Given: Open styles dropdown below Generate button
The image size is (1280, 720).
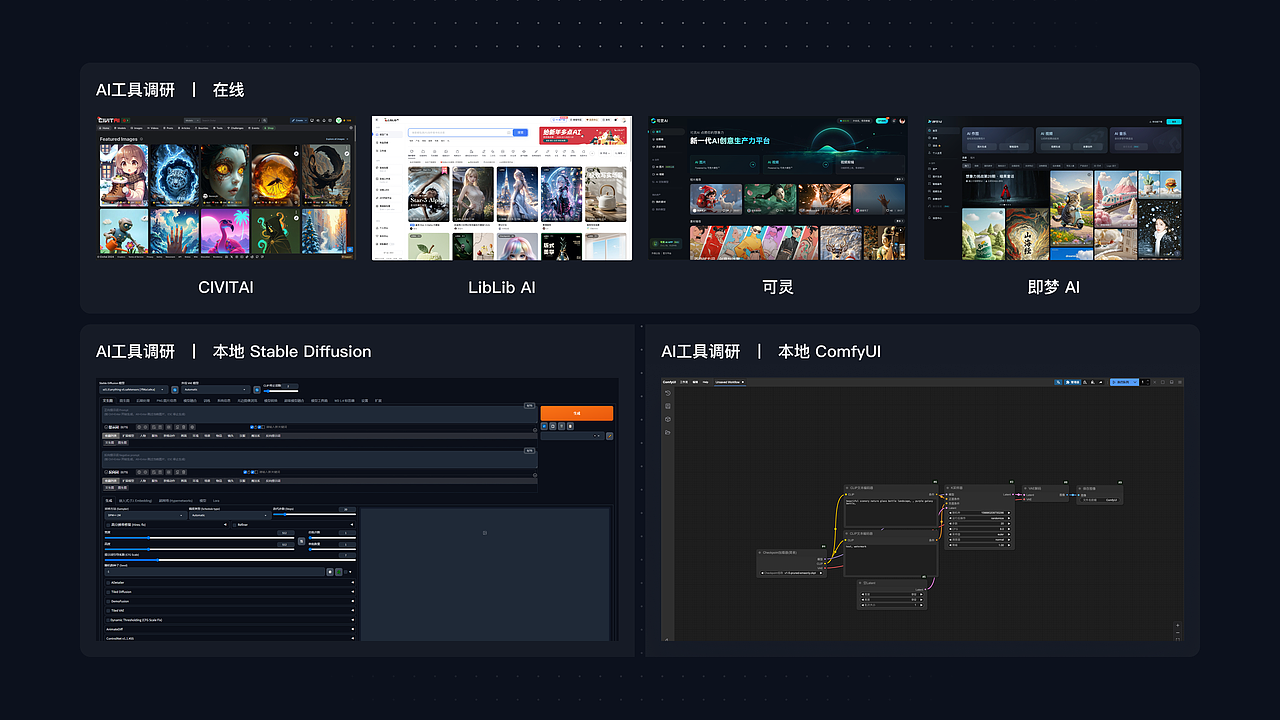Looking at the screenshot, I should 572,436.
